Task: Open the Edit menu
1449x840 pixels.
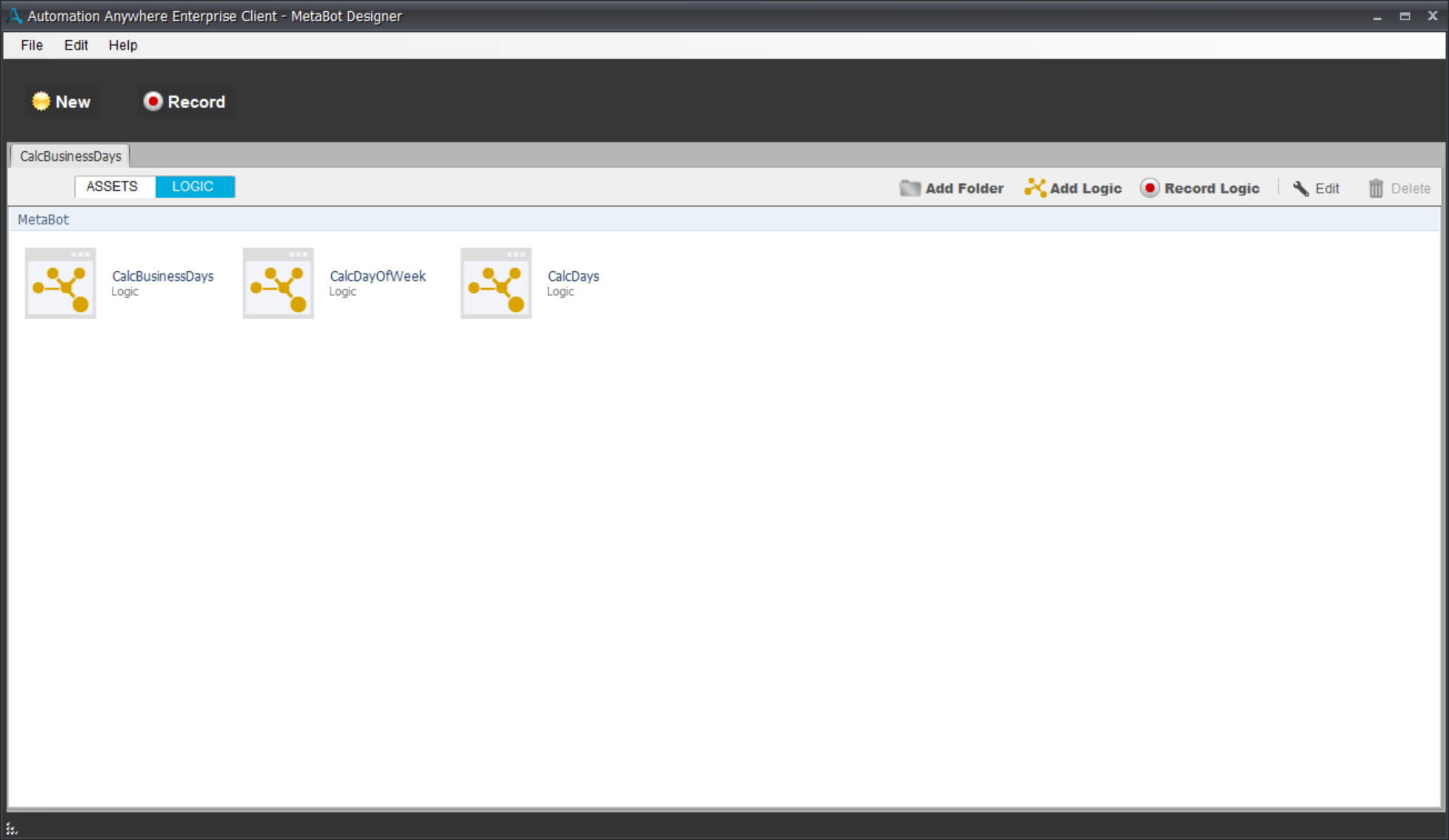Action: click(x=76, y=45)
